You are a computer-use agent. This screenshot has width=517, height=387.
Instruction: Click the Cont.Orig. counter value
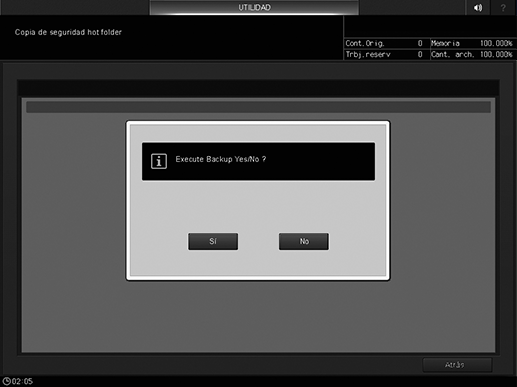pos(420,43)
